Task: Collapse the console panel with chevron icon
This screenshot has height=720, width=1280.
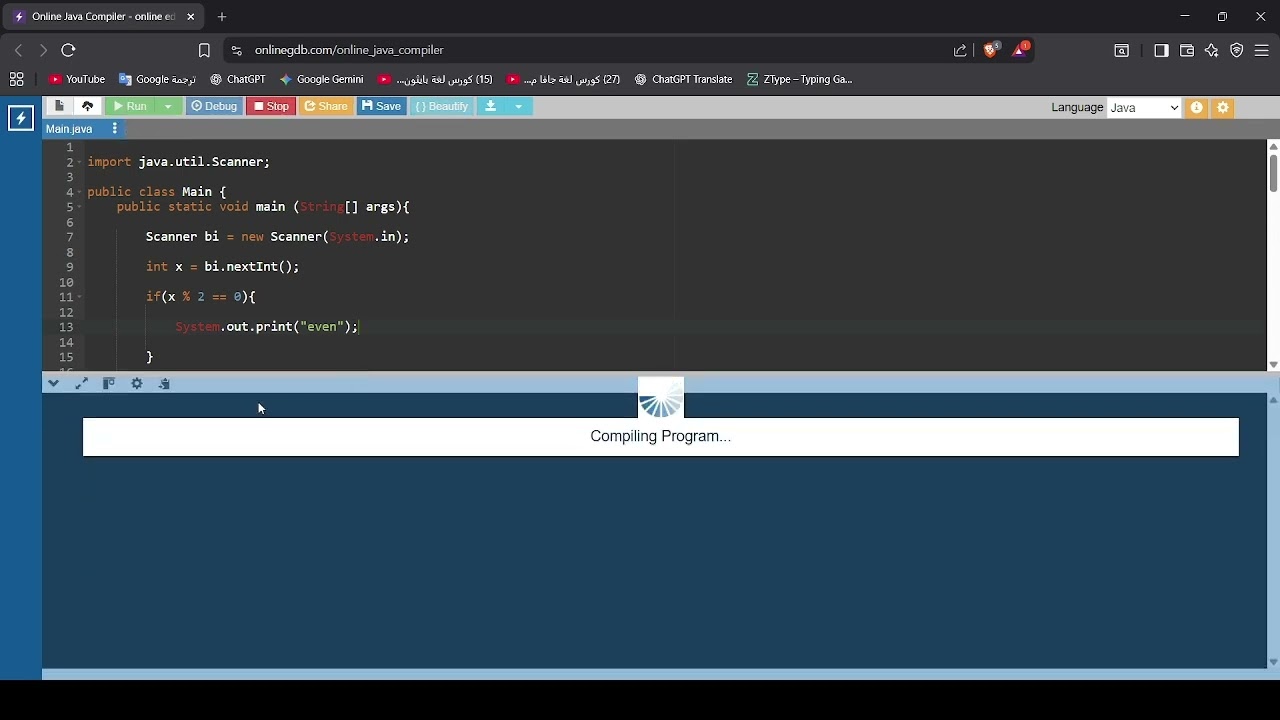Action: coord(54,384)
